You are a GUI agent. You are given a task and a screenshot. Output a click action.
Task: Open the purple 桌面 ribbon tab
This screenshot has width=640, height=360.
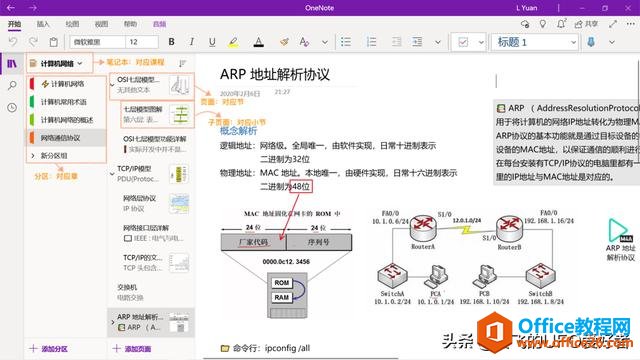tap(159, 24)
